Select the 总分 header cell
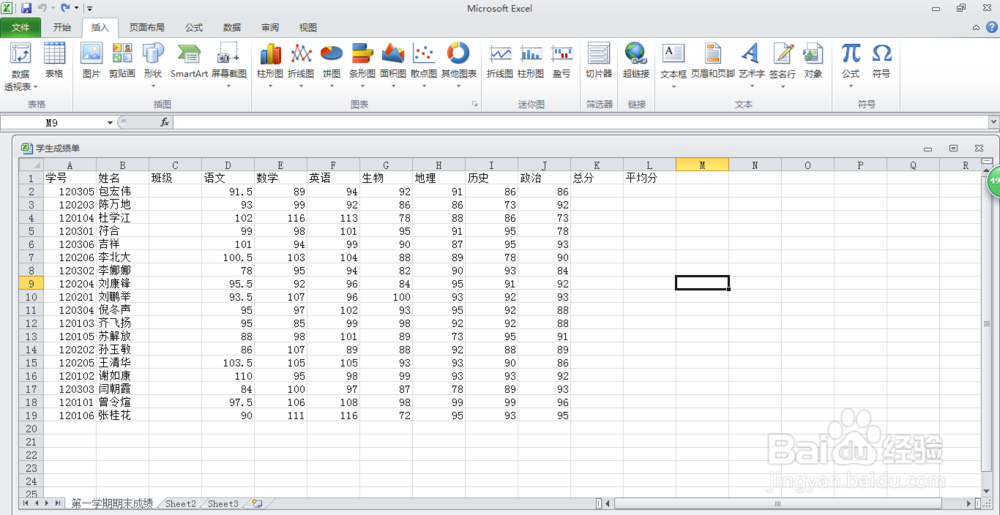The height and width of the screenshot is (515, 1000). 597,178
